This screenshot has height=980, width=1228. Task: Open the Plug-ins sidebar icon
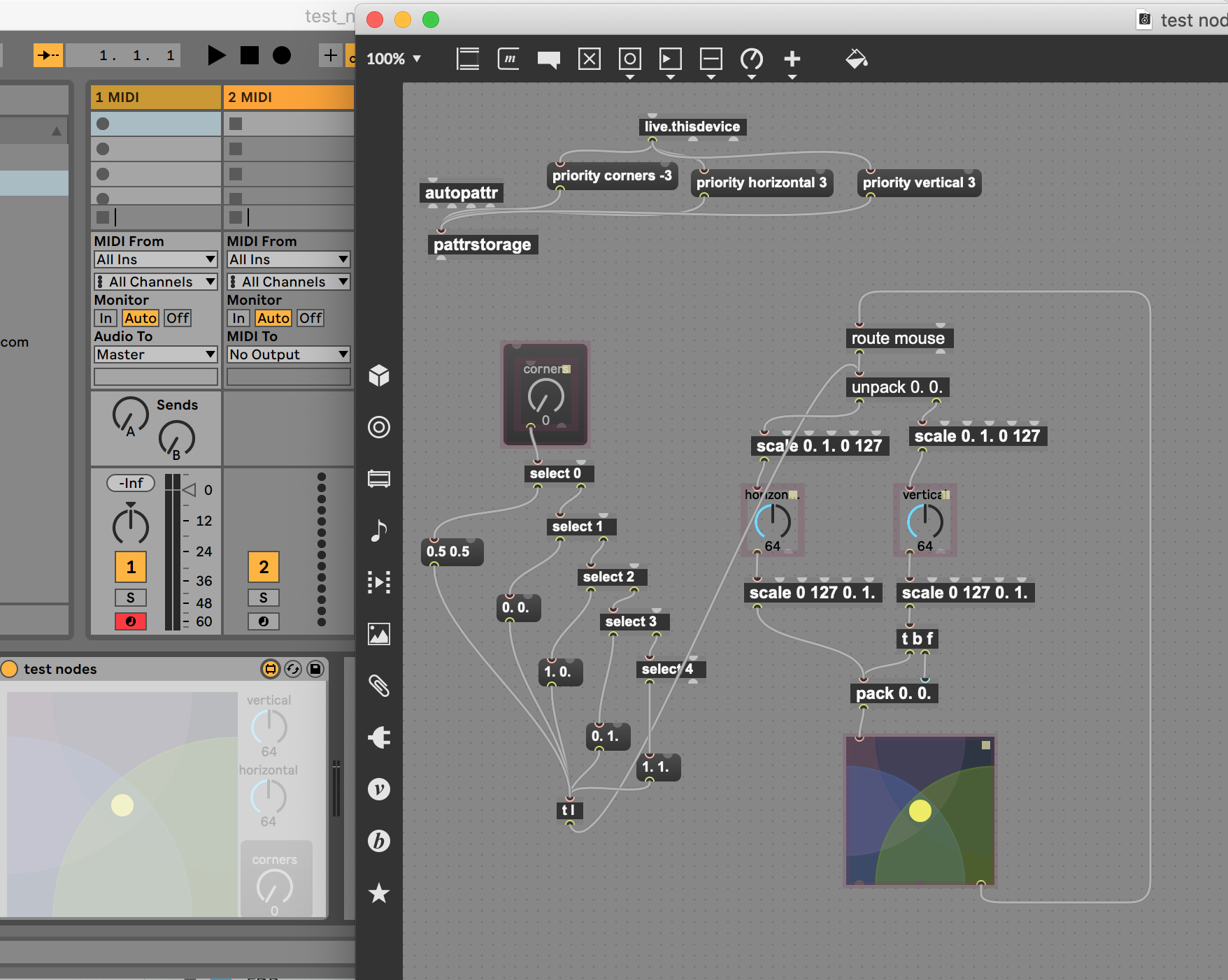379,737
